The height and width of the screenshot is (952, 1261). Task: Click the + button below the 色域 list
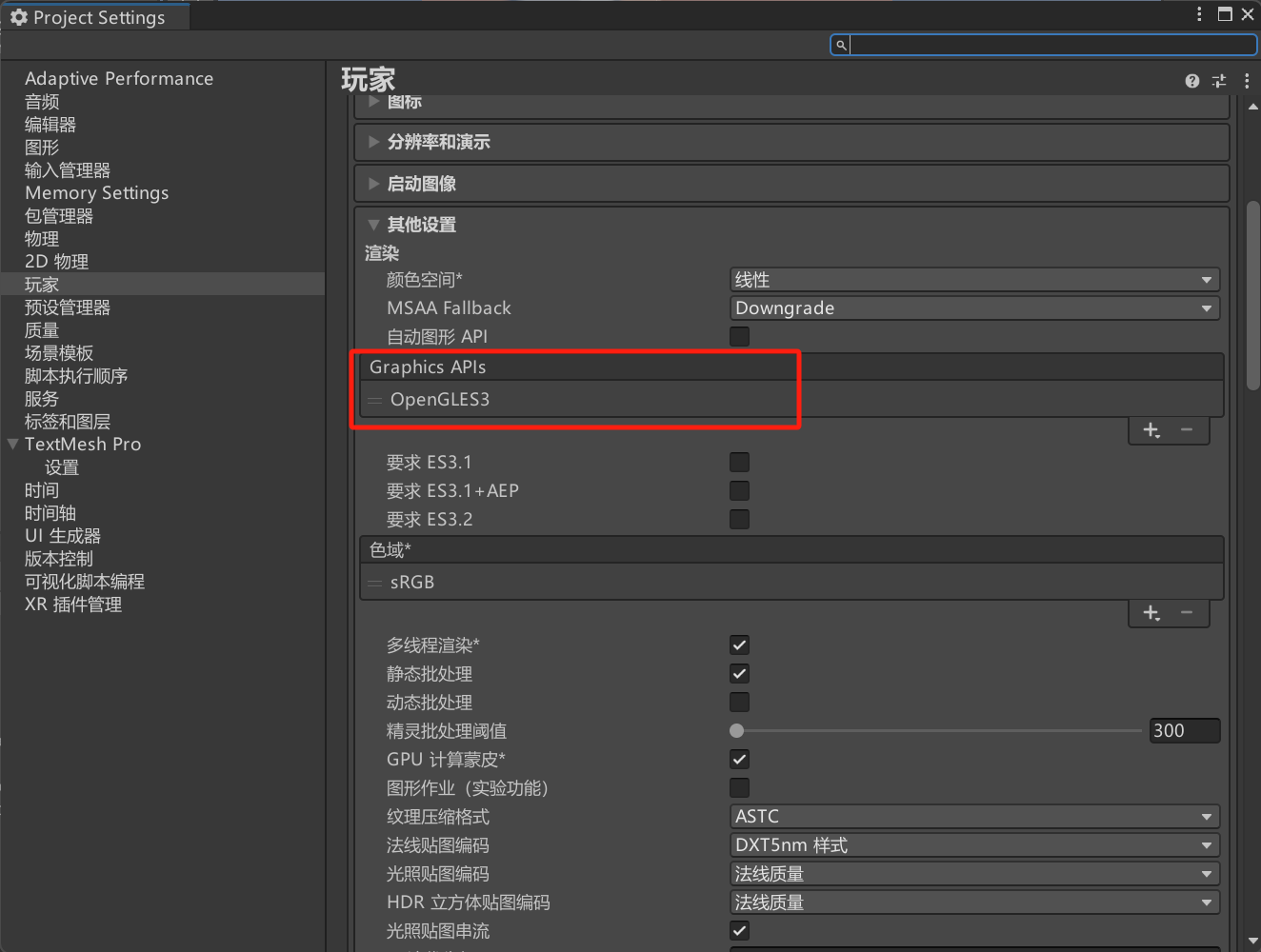coord(1151,613)
